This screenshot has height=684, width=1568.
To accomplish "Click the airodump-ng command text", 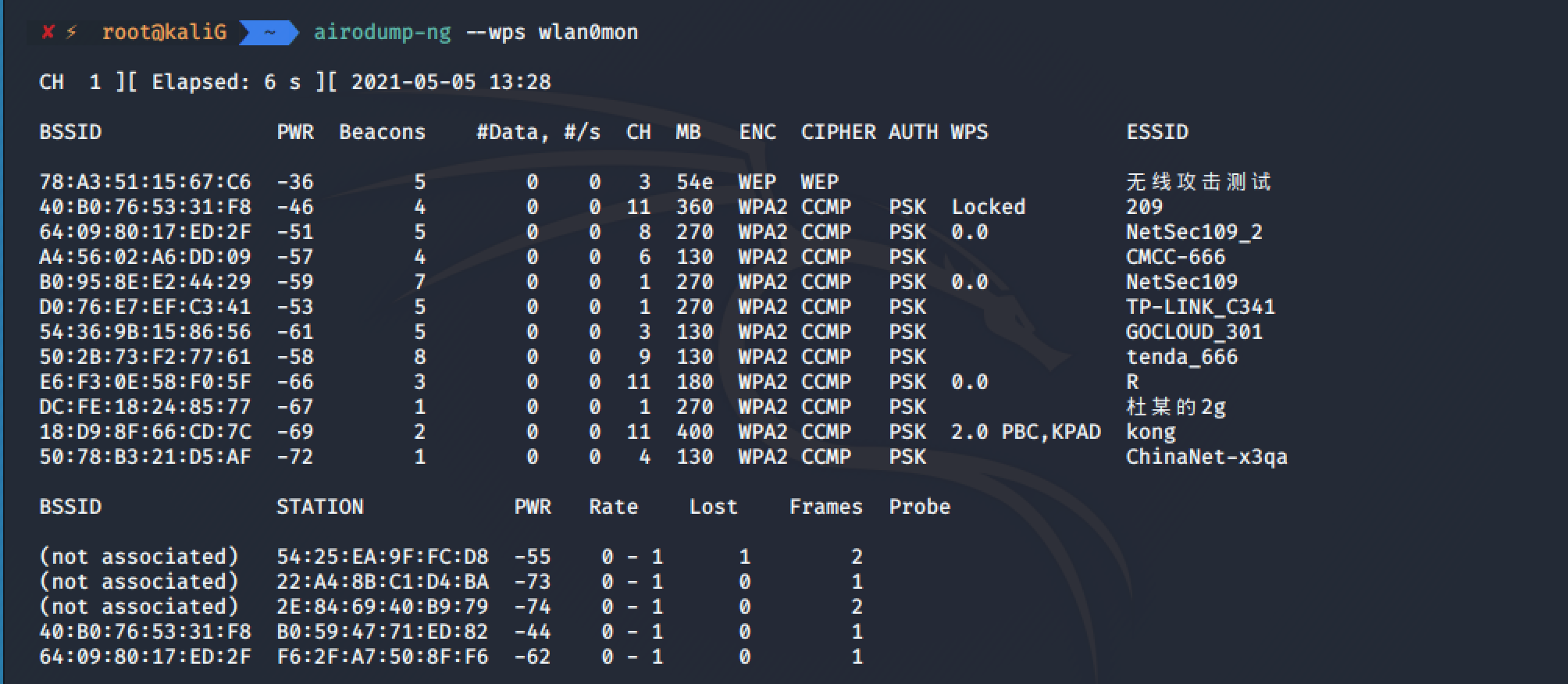I will point(383,33).
